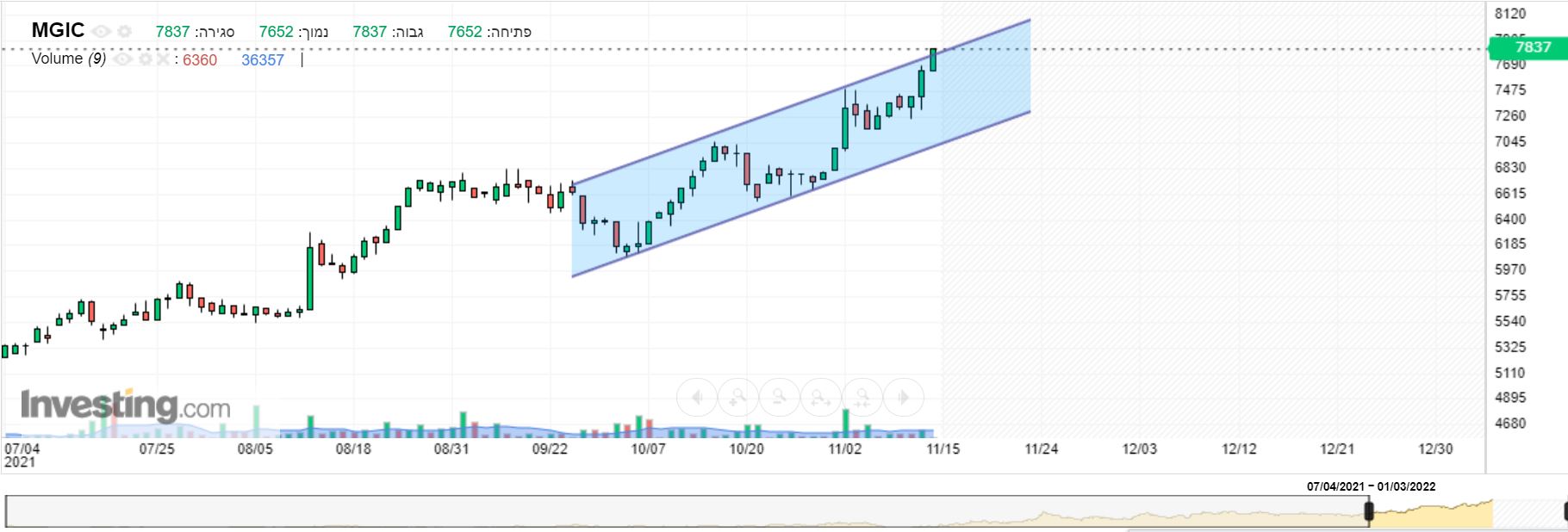Click the low price value next to נמוך
Screen dimensions: 1568x532
(x=277, y=32)
